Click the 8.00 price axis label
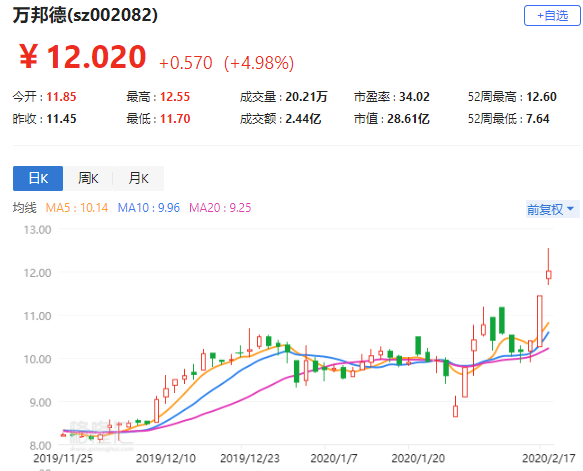Screen dimensions: 583x471 [40, 445]
